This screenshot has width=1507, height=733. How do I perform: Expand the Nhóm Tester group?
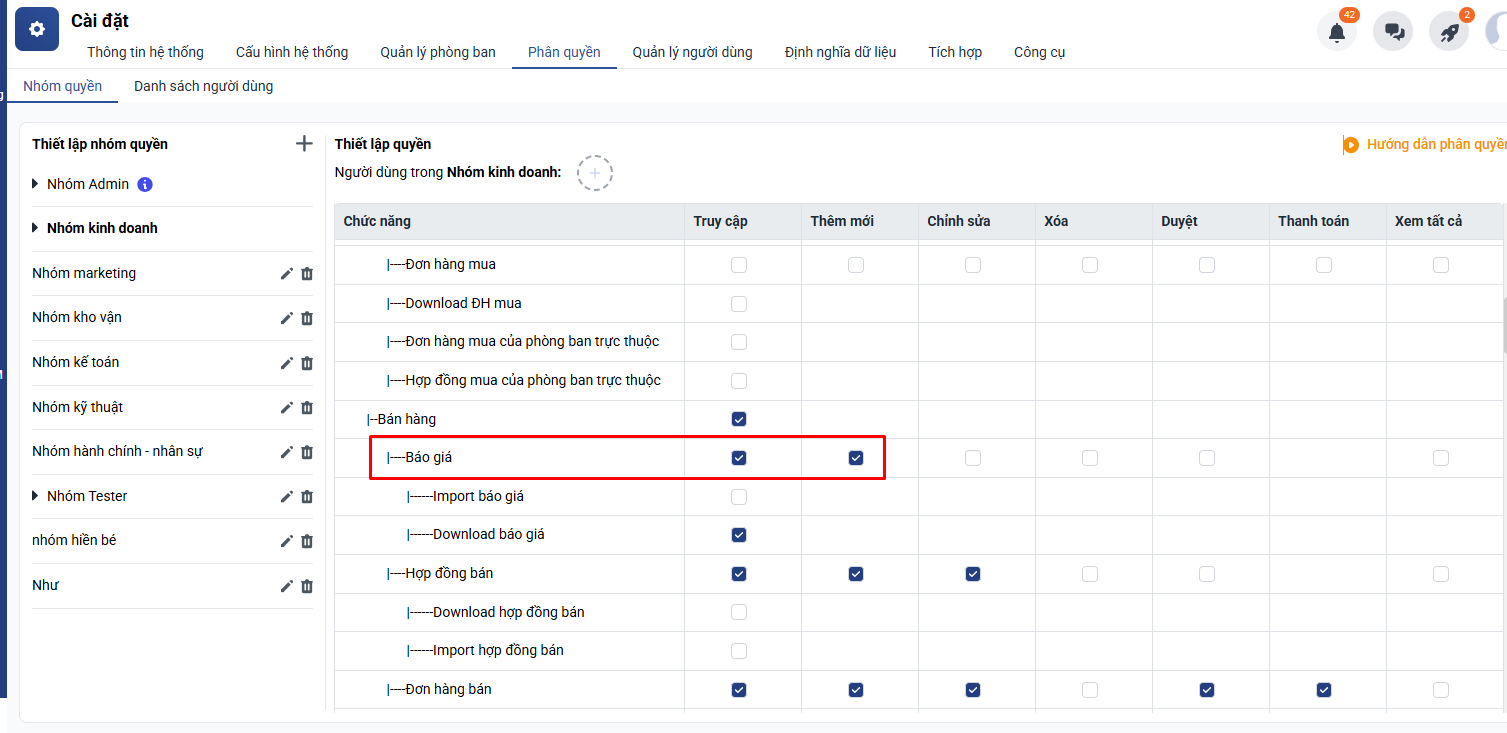36,496
